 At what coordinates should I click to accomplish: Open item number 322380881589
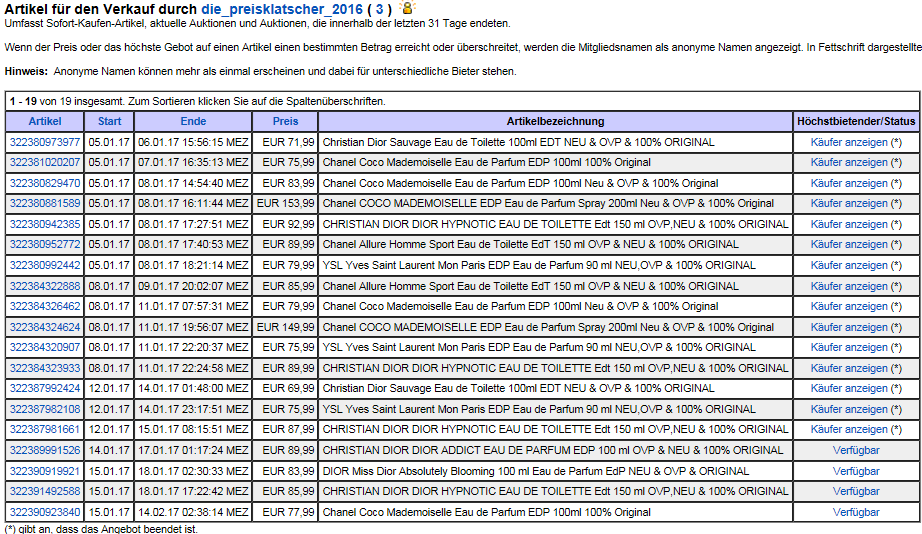point(45,203)
